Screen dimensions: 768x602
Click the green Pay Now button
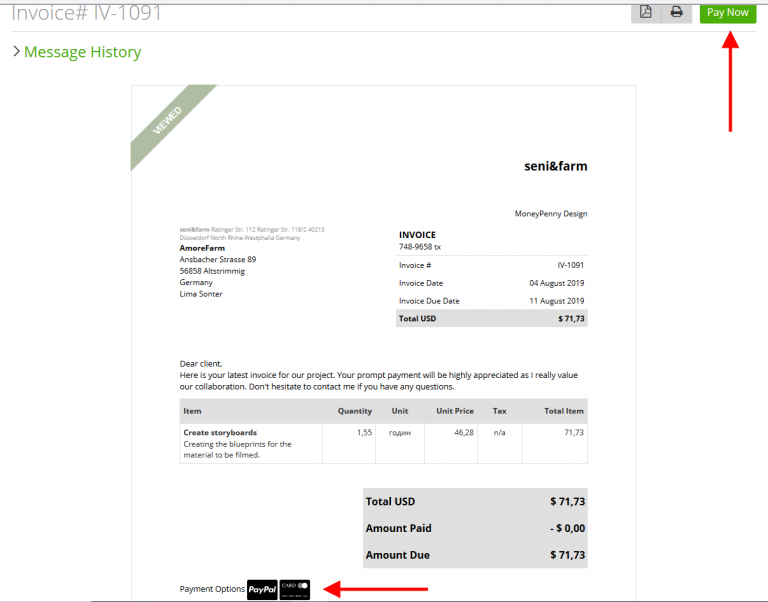point(728,13)
